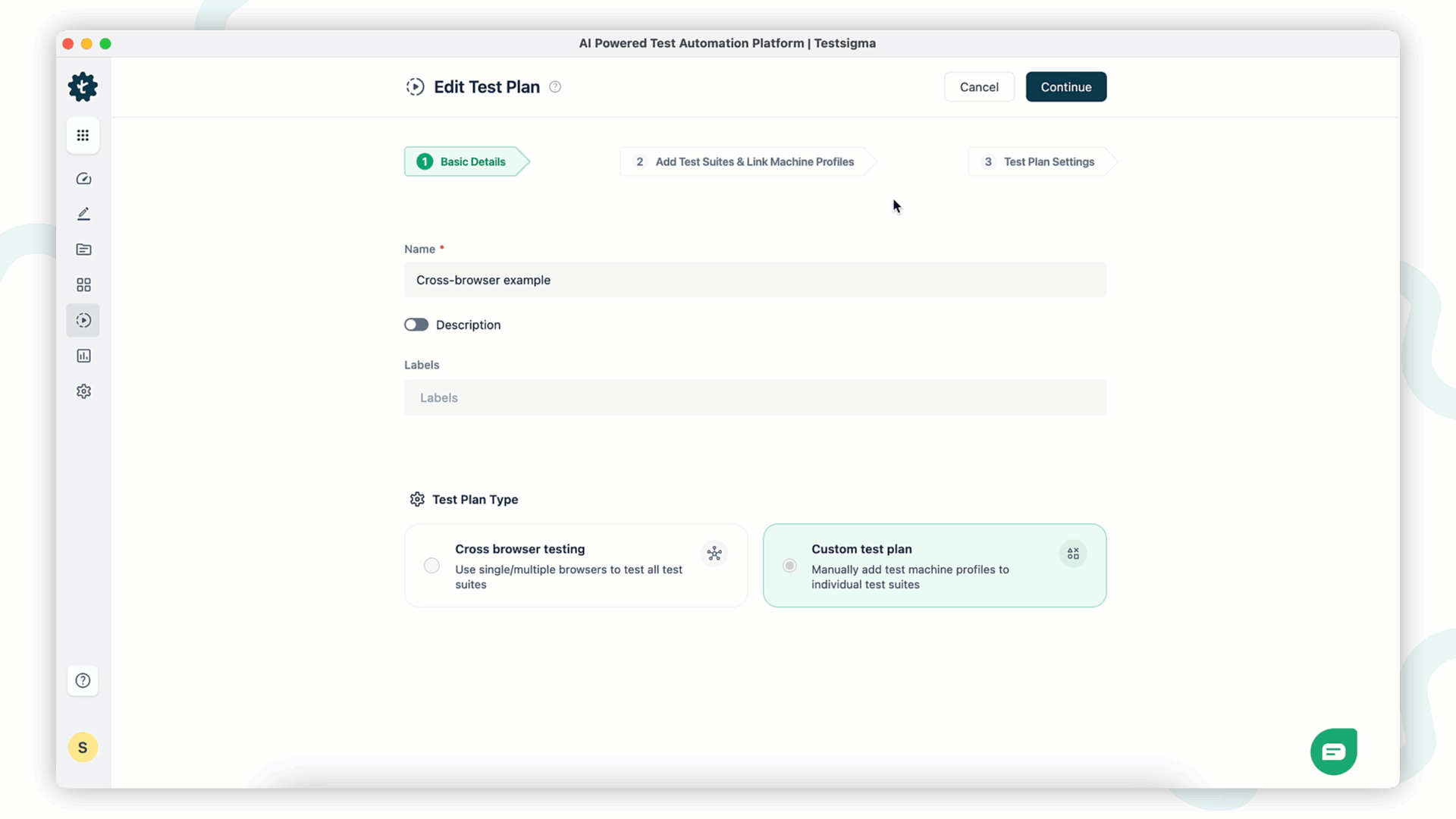The height and width of the screenshot is (819, 1456).
Task: Open the test development pencil icon
Action: (x=83, y=213)
